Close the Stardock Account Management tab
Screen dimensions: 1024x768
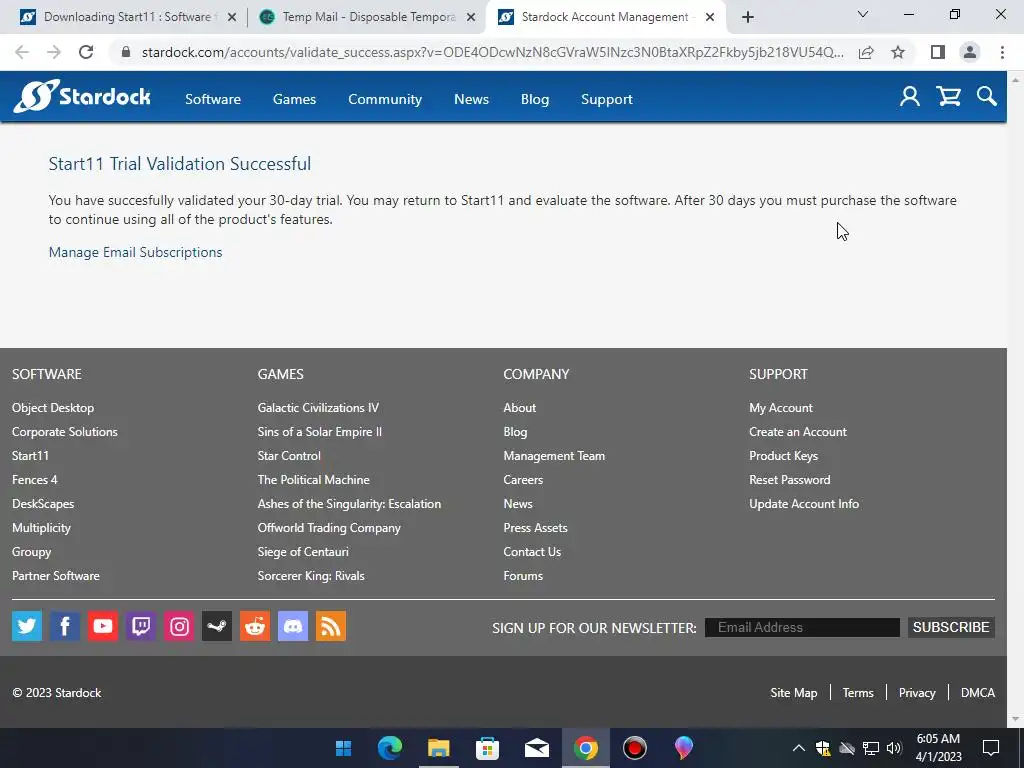coord(710,18)
